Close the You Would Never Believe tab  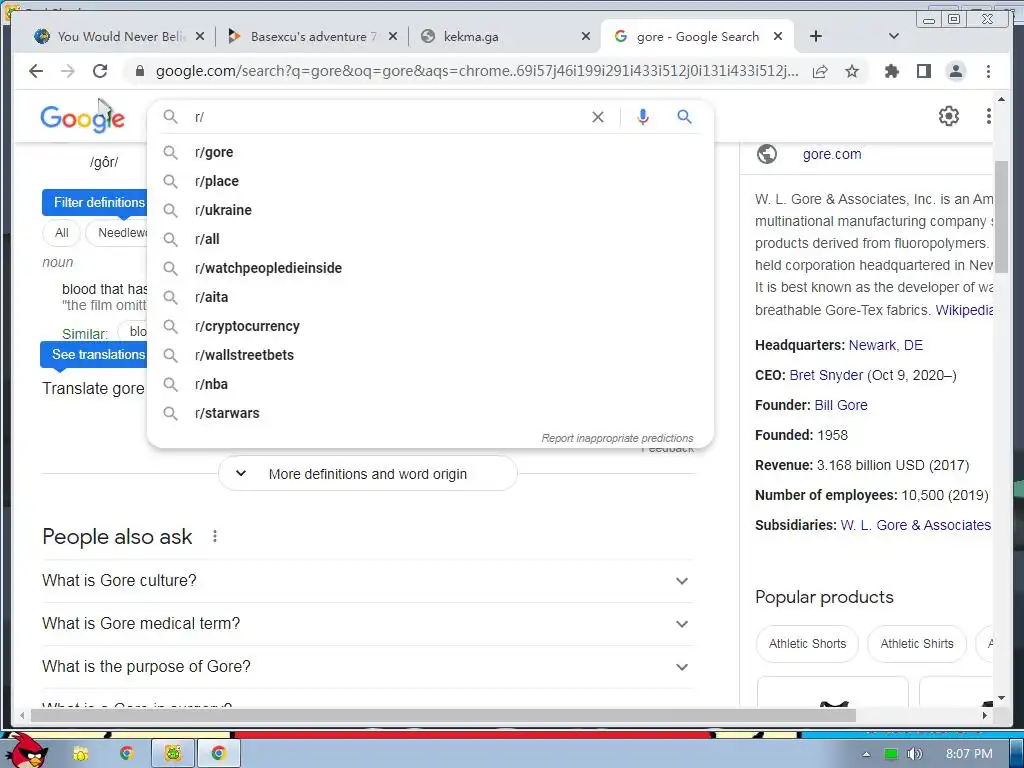point(200,37)
